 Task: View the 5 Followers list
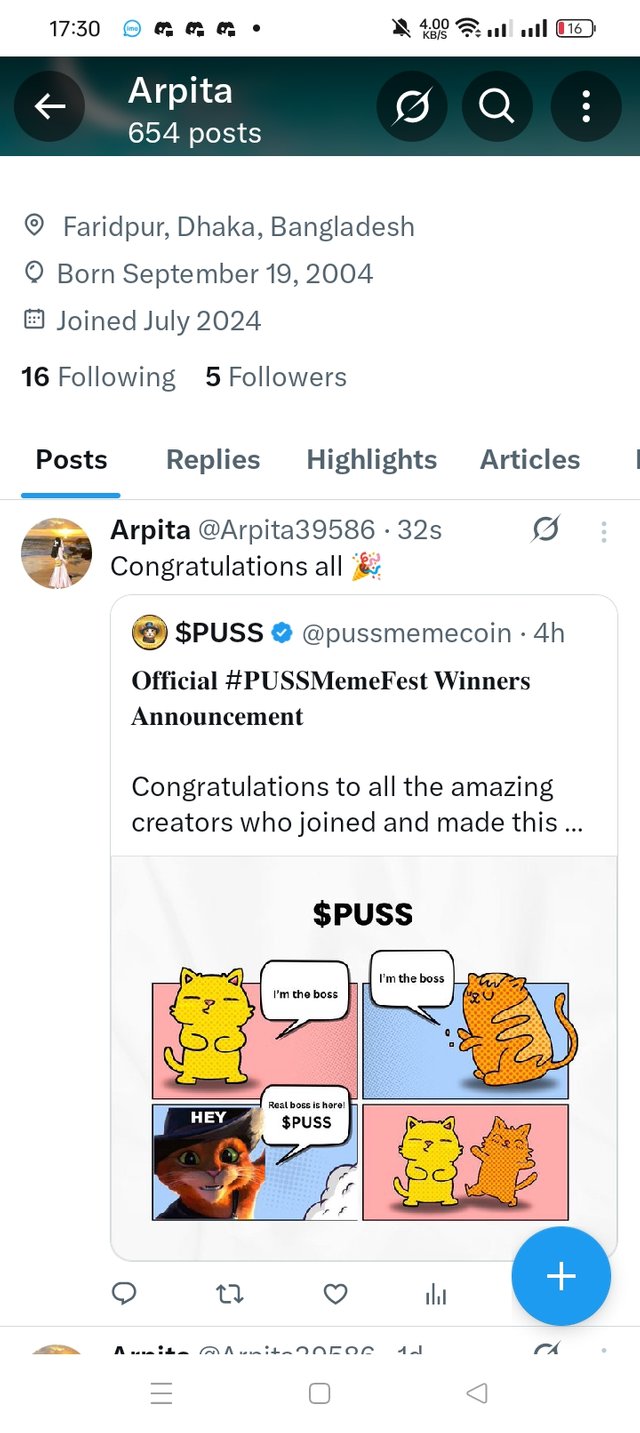(x=276, y=377)
